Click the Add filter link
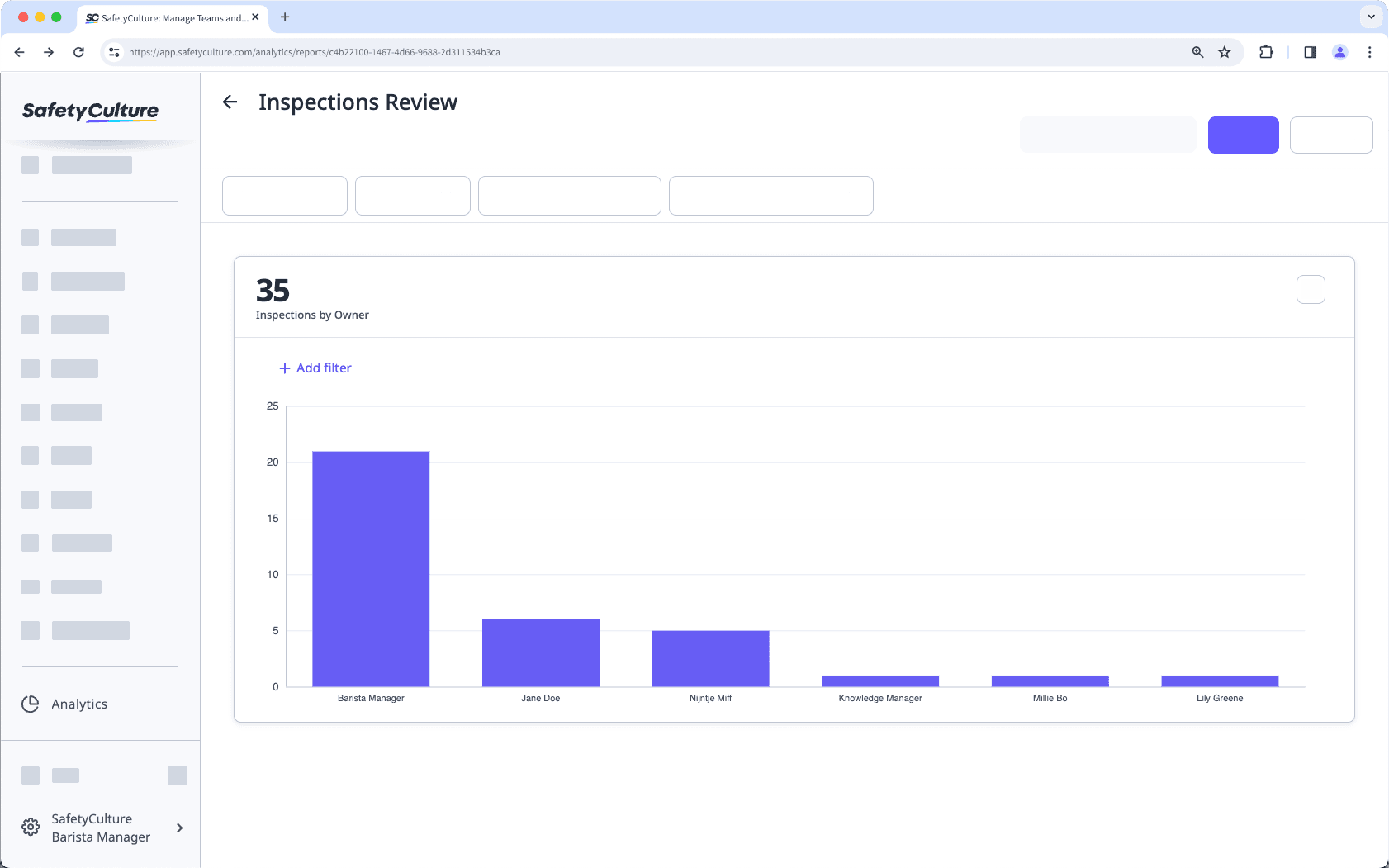 (x=315, y=368)
